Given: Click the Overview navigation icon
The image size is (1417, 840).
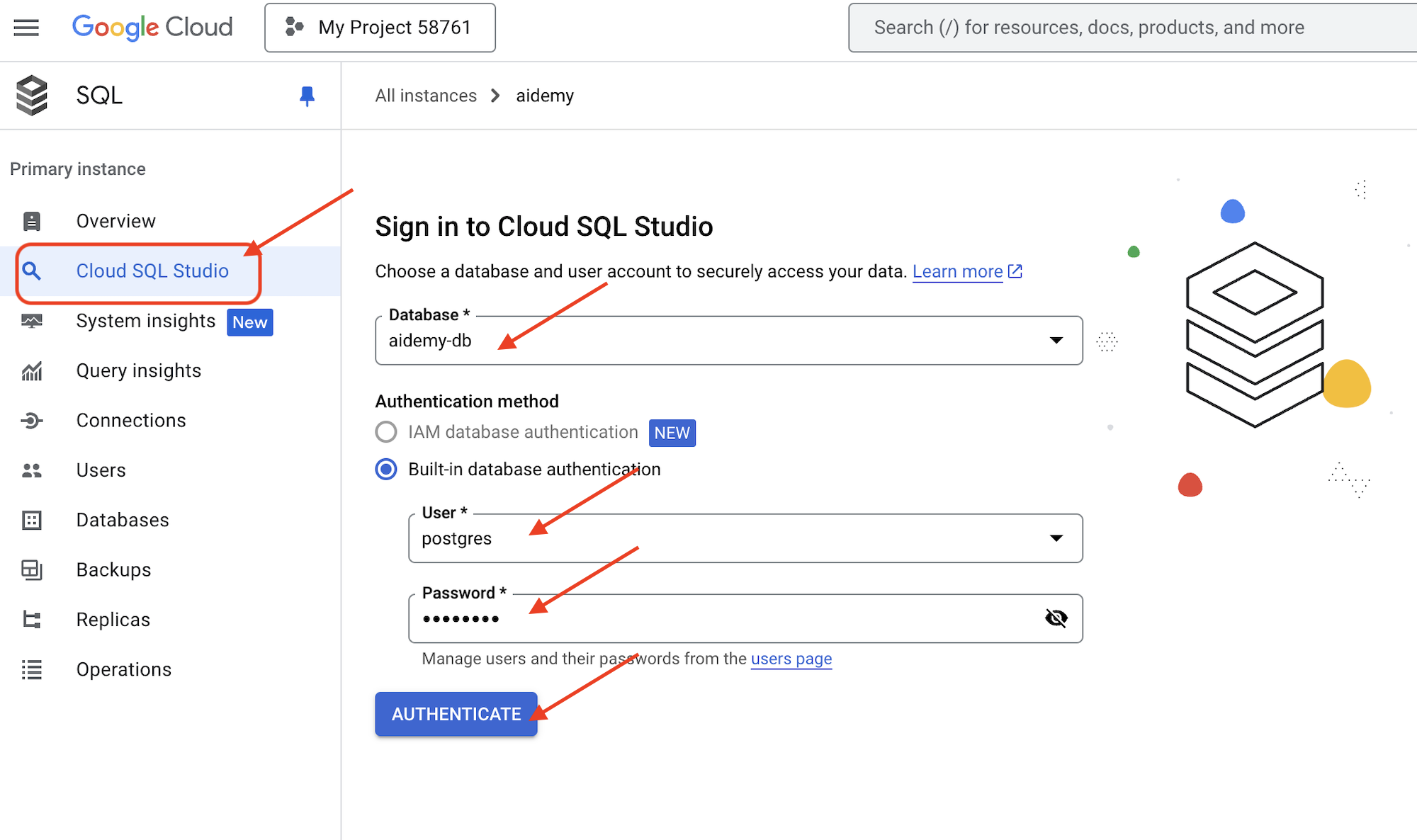Looking at the screenshot, I should tap(33, 220).
